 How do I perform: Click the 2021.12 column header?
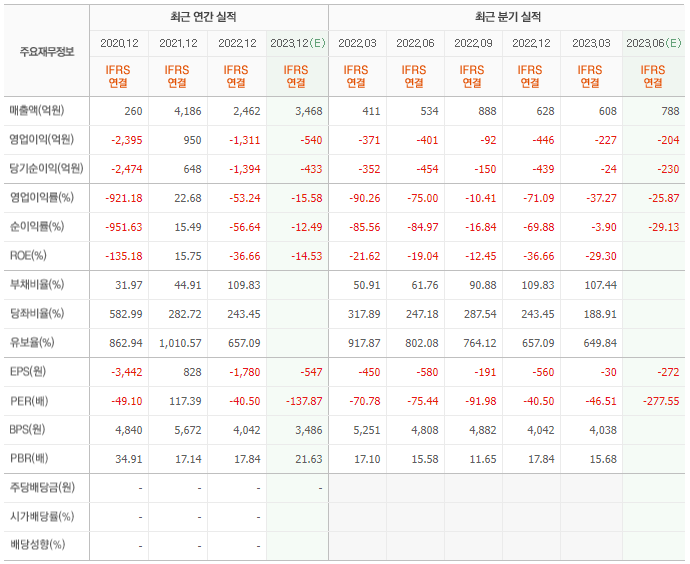(178, 43)
